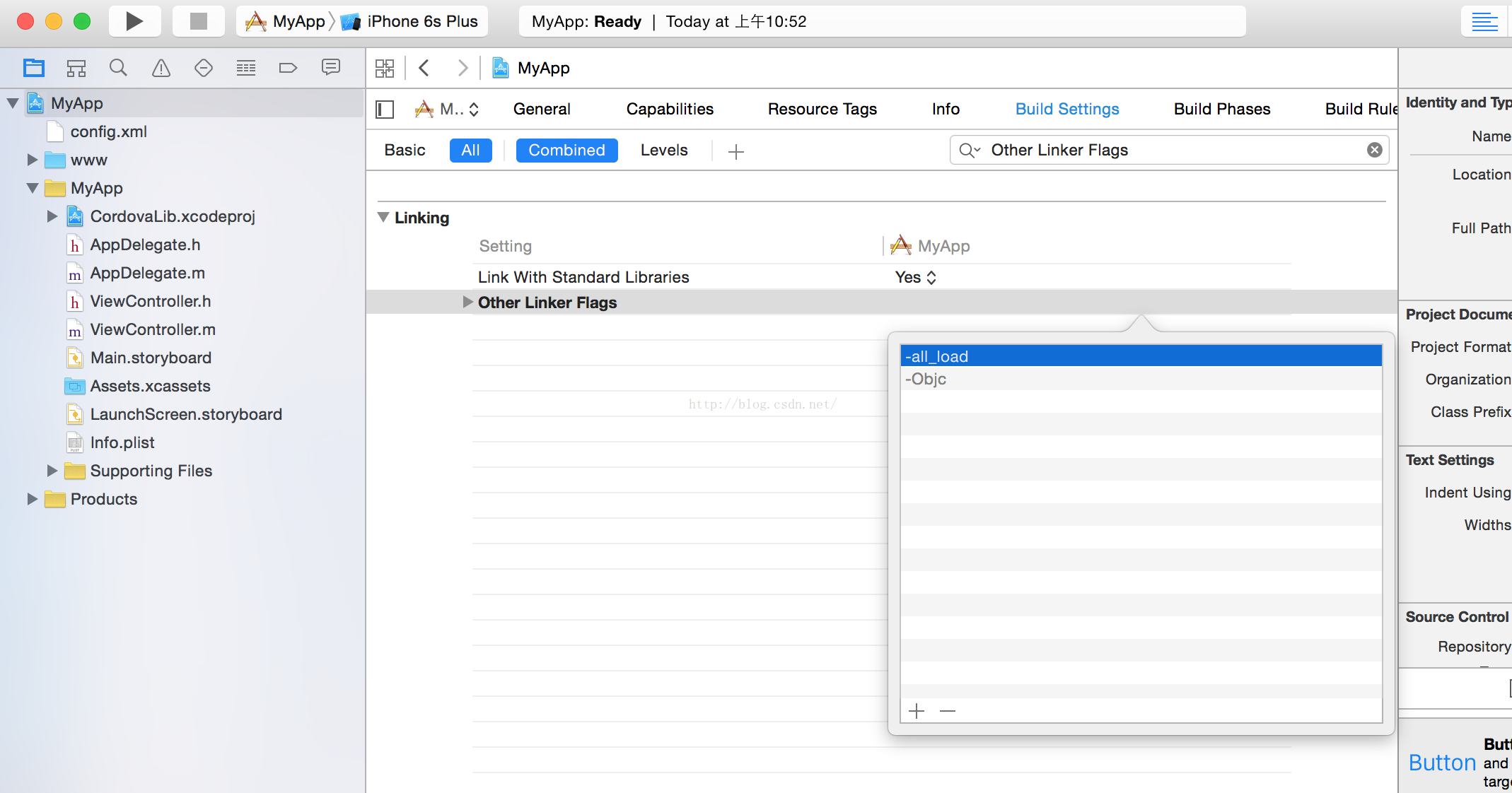Remove the selected linker flag
1512x793 pixels.
[x=948, y=710]
